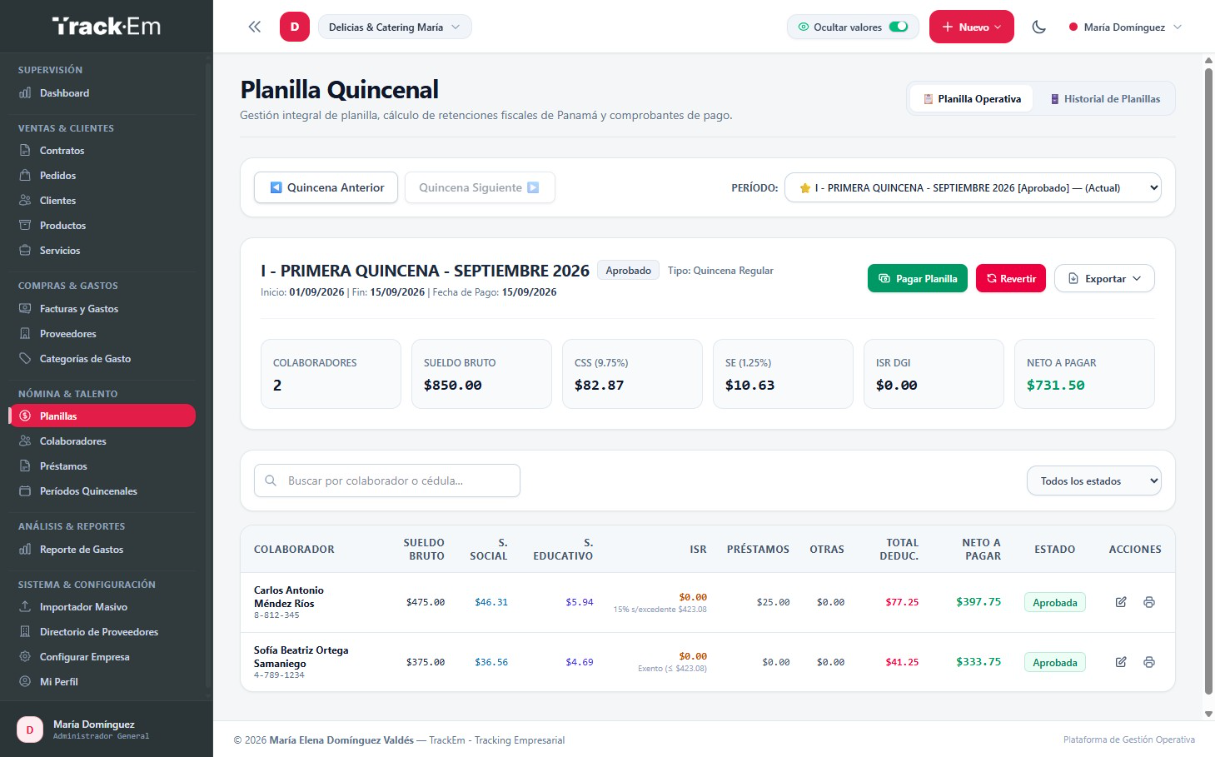This screenshot has width=1215, height=757.
Task: Open the Período selector dropdown
Action: [x=973, y=187]
